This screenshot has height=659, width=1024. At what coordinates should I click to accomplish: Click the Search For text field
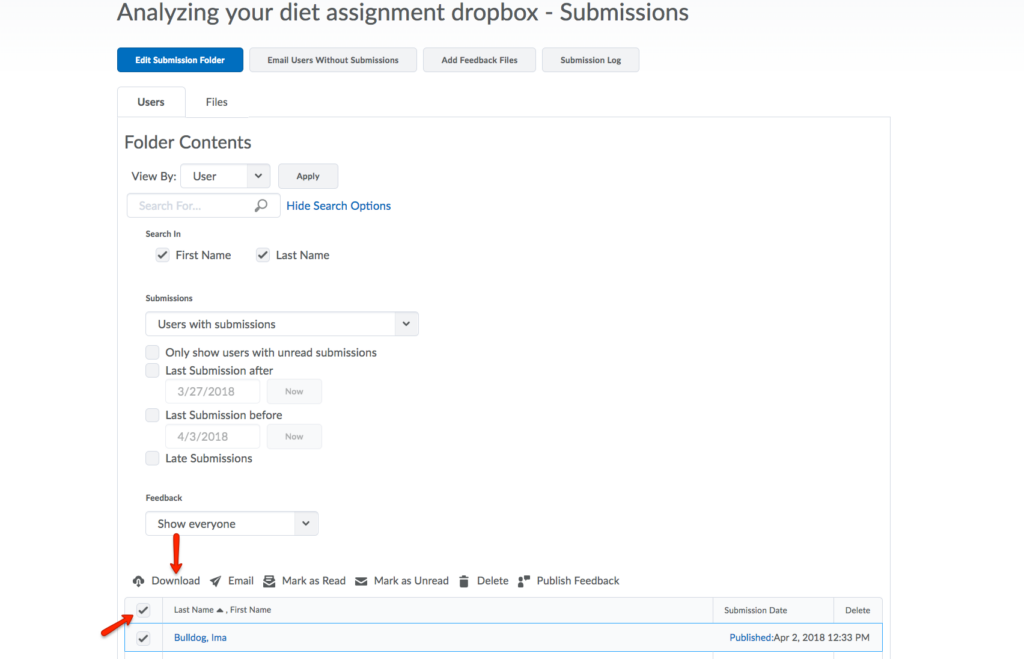click(192, 206)
